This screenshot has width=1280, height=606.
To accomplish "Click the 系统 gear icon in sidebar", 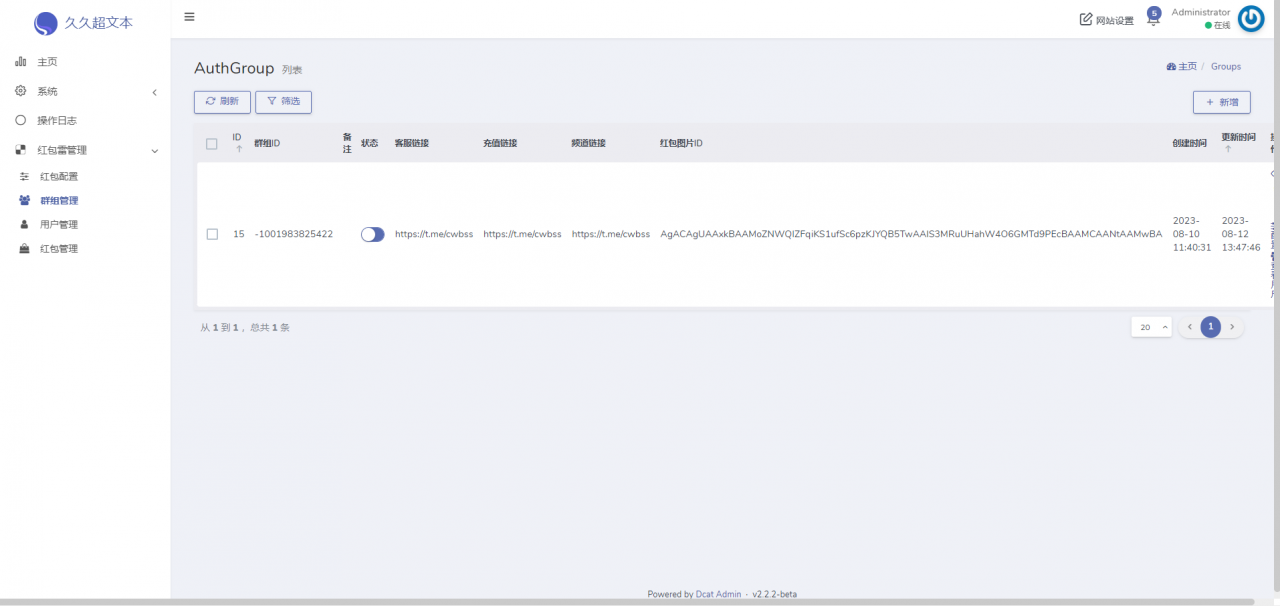I will pos(20,91).
